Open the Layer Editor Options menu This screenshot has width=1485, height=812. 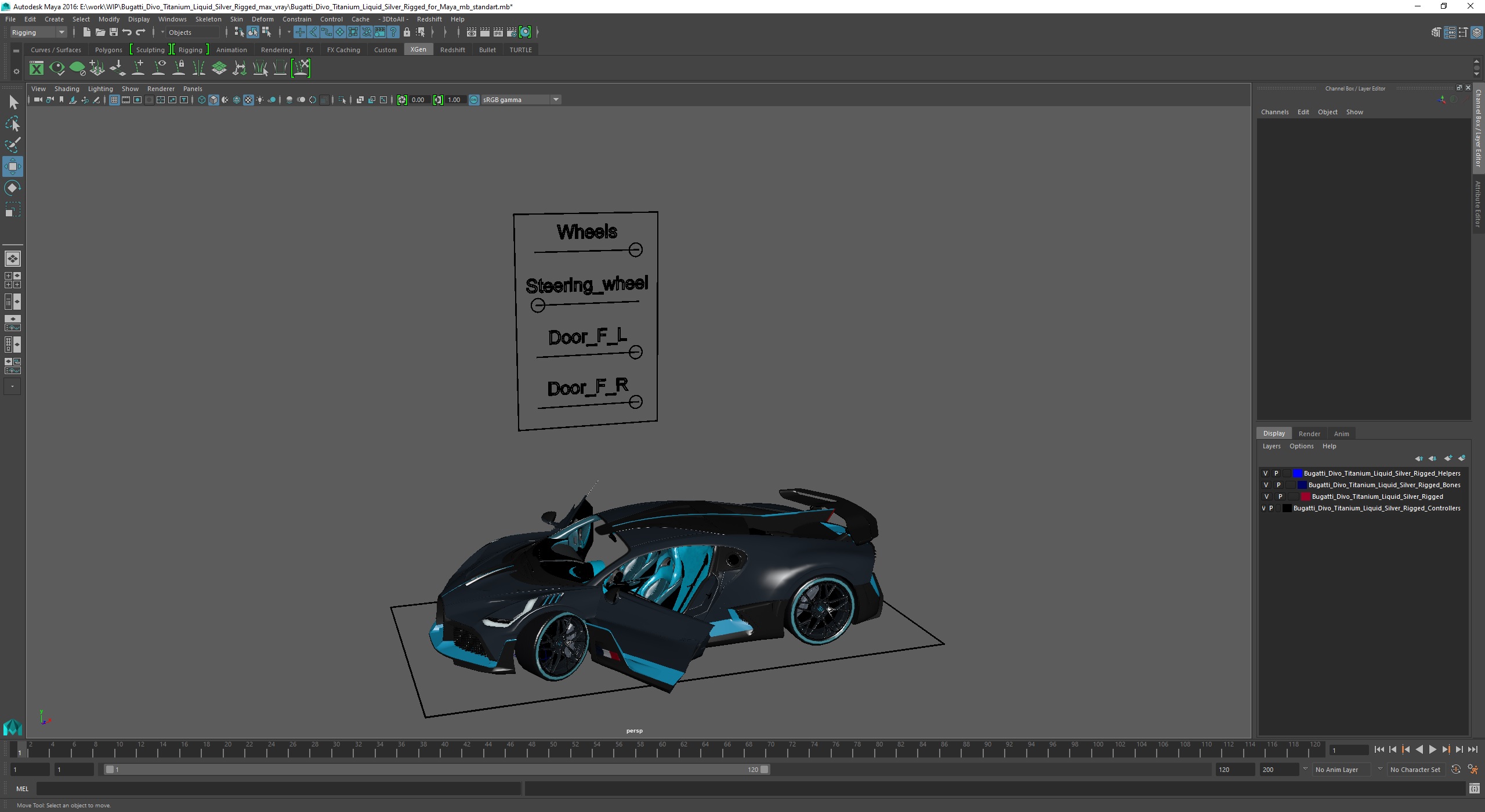(x=1301, y=446)
